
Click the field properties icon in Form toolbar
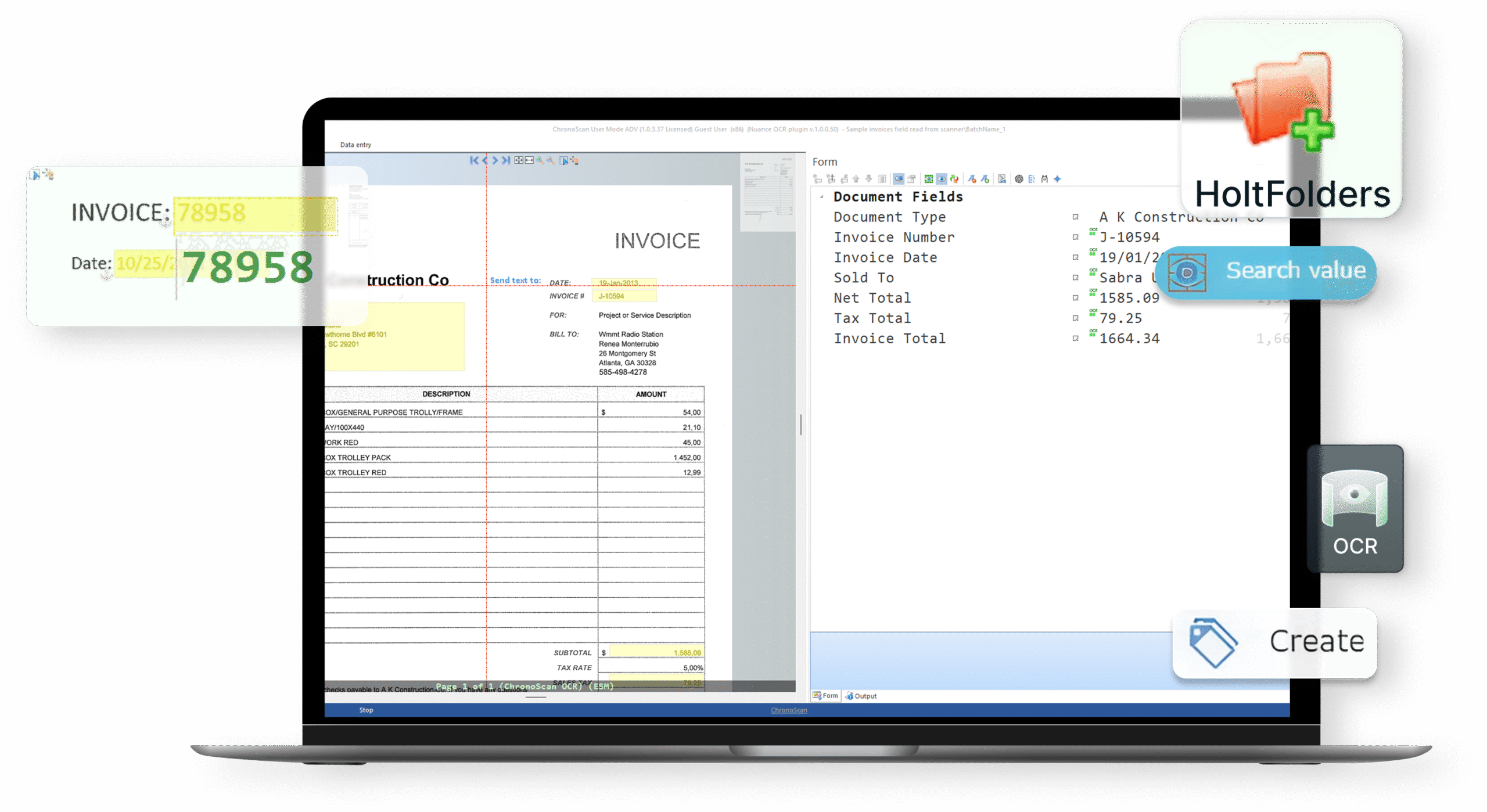(911, 179)
